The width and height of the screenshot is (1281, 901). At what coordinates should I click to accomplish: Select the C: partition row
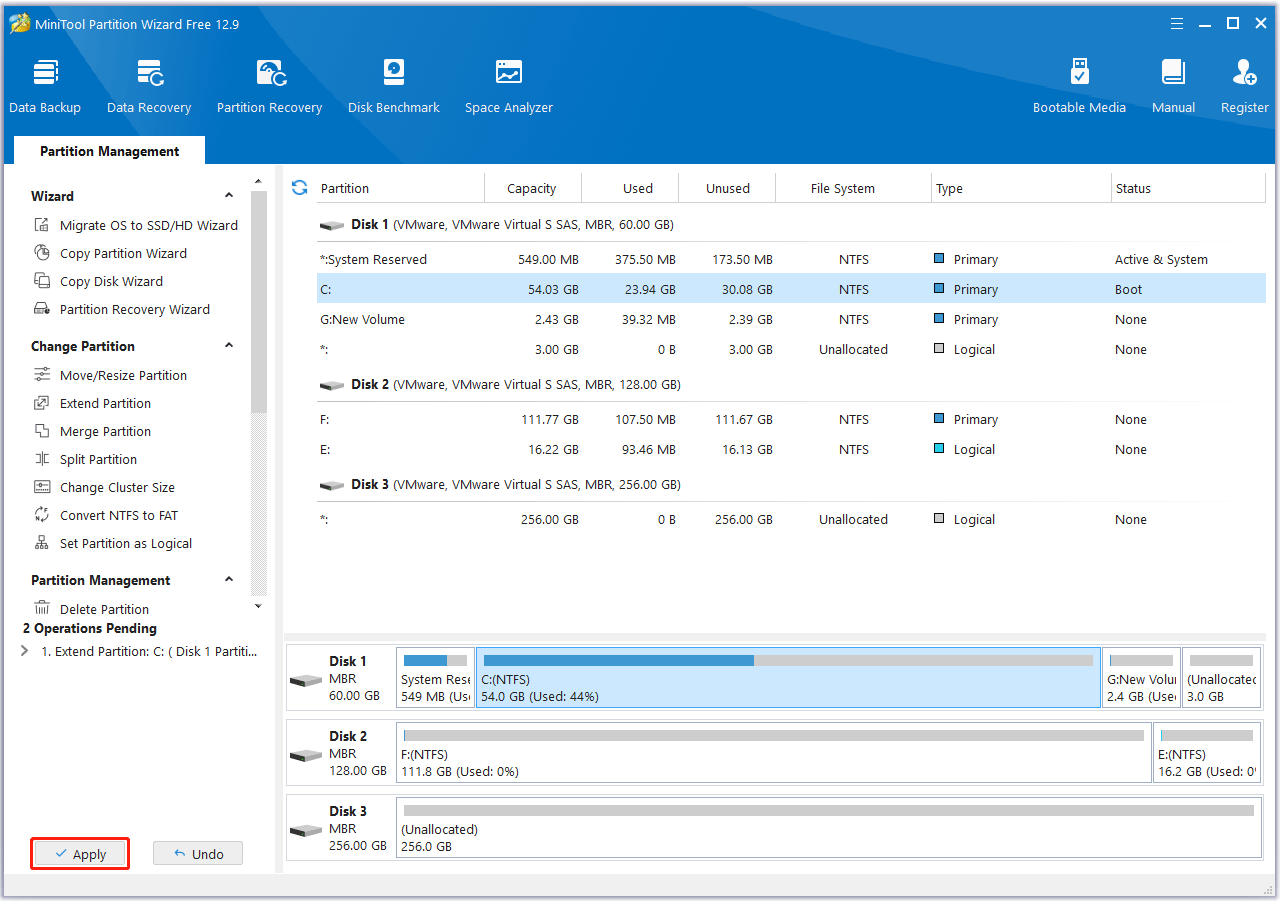tap(791, 289)
